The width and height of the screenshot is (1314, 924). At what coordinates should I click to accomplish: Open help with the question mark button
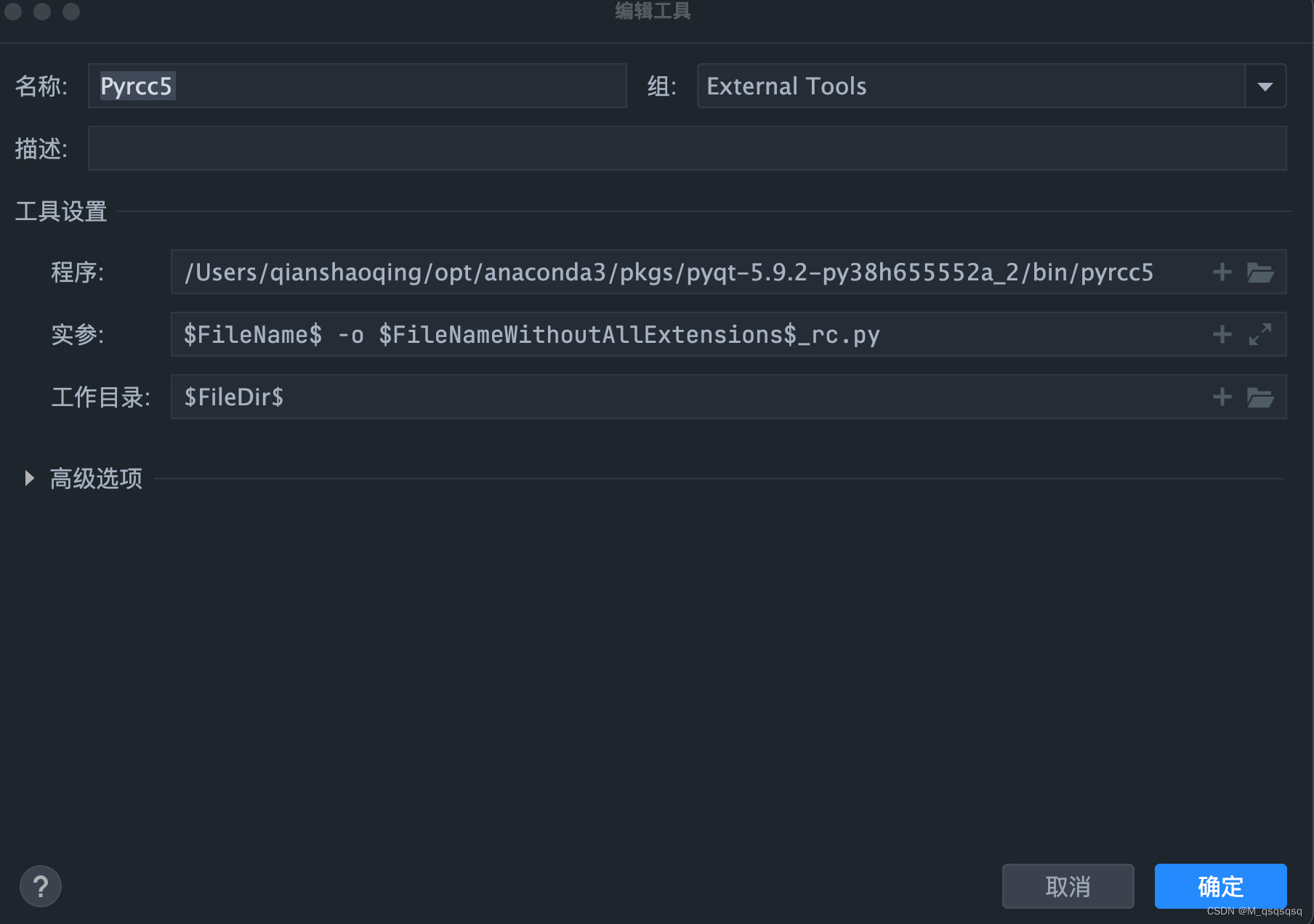tap(41, 886)
